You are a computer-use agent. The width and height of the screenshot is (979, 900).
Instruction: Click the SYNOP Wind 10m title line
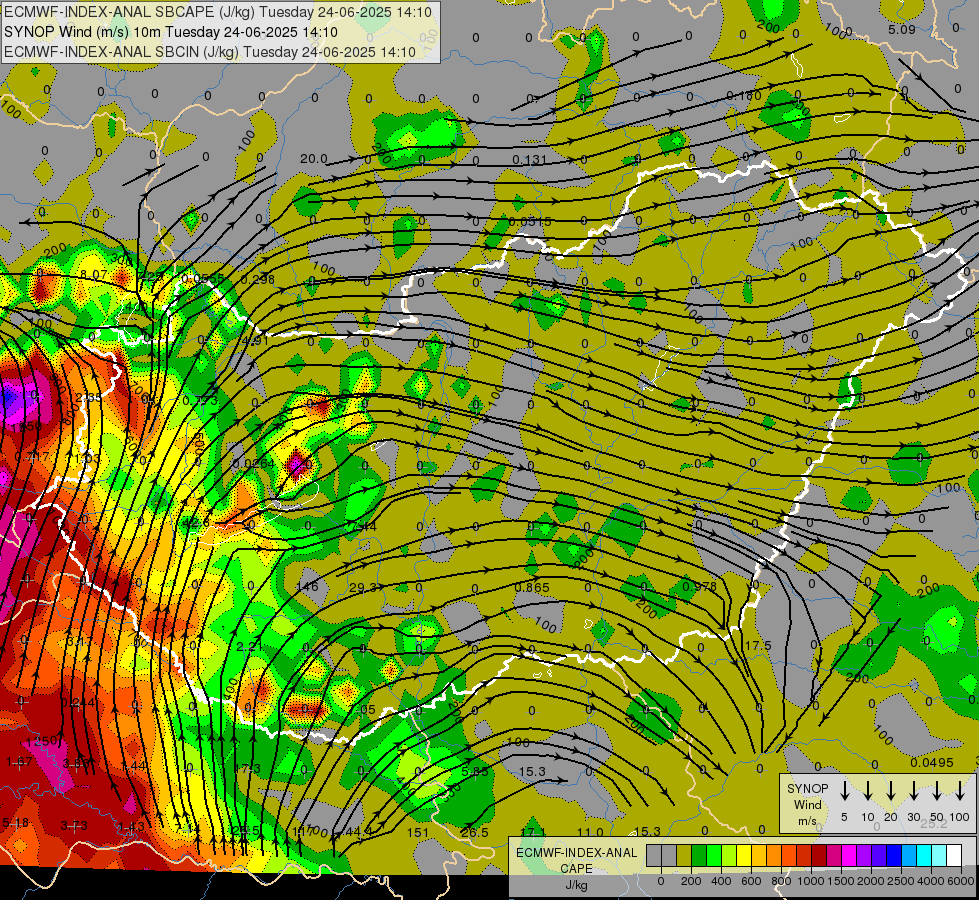[x=170, y=32]
